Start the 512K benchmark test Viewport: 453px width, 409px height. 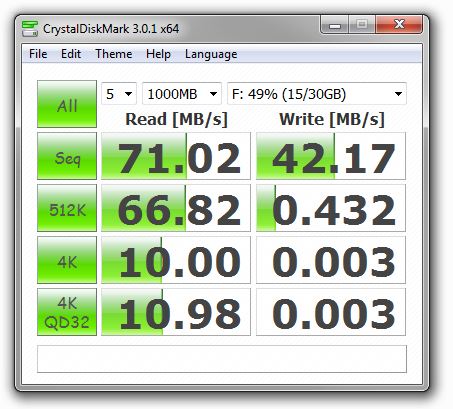pyautogui.click(x=67, y=208)
